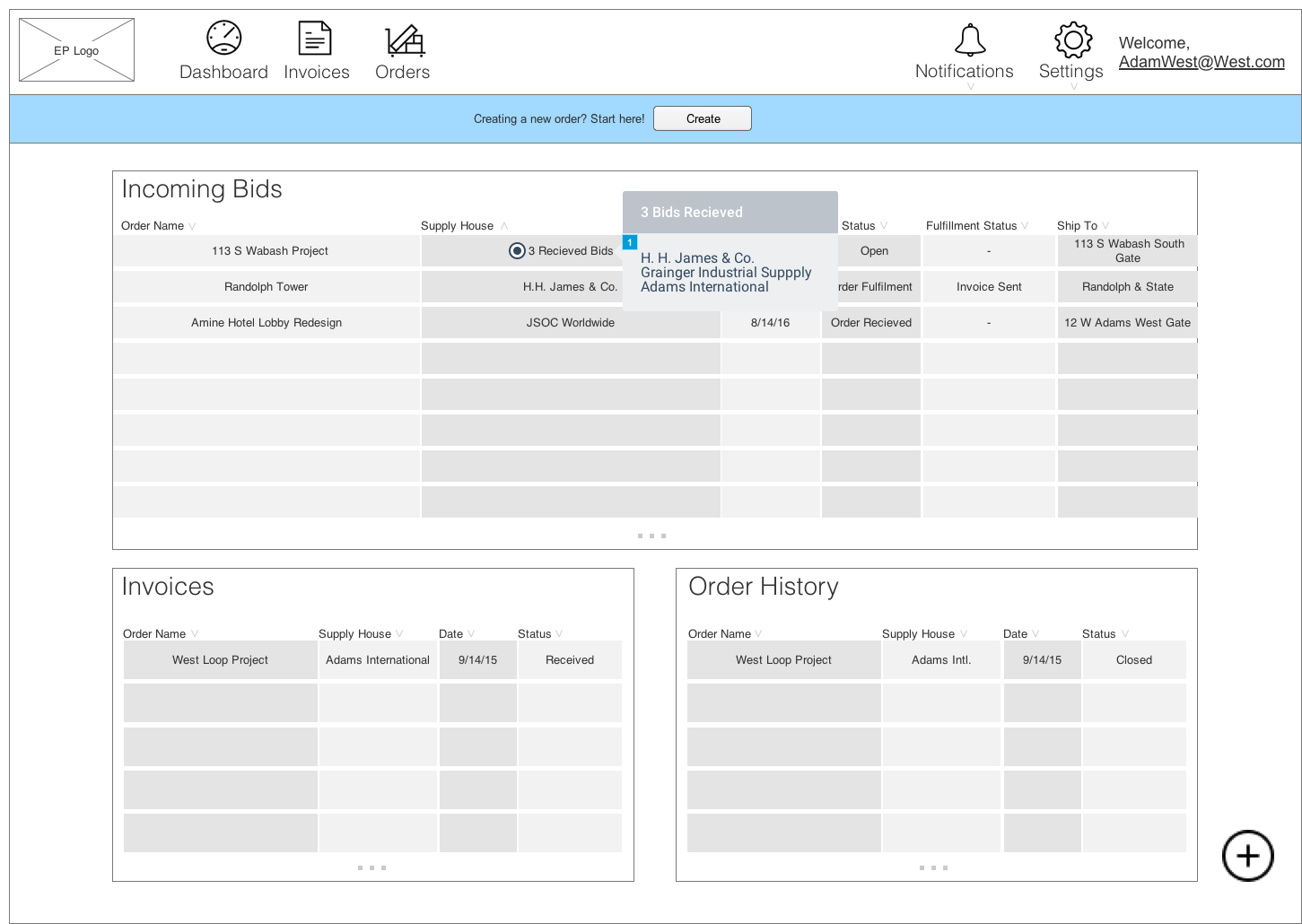Select West Loop Project in Invoices
This screenshot has height=924, width=1302.
pos(220,660)
